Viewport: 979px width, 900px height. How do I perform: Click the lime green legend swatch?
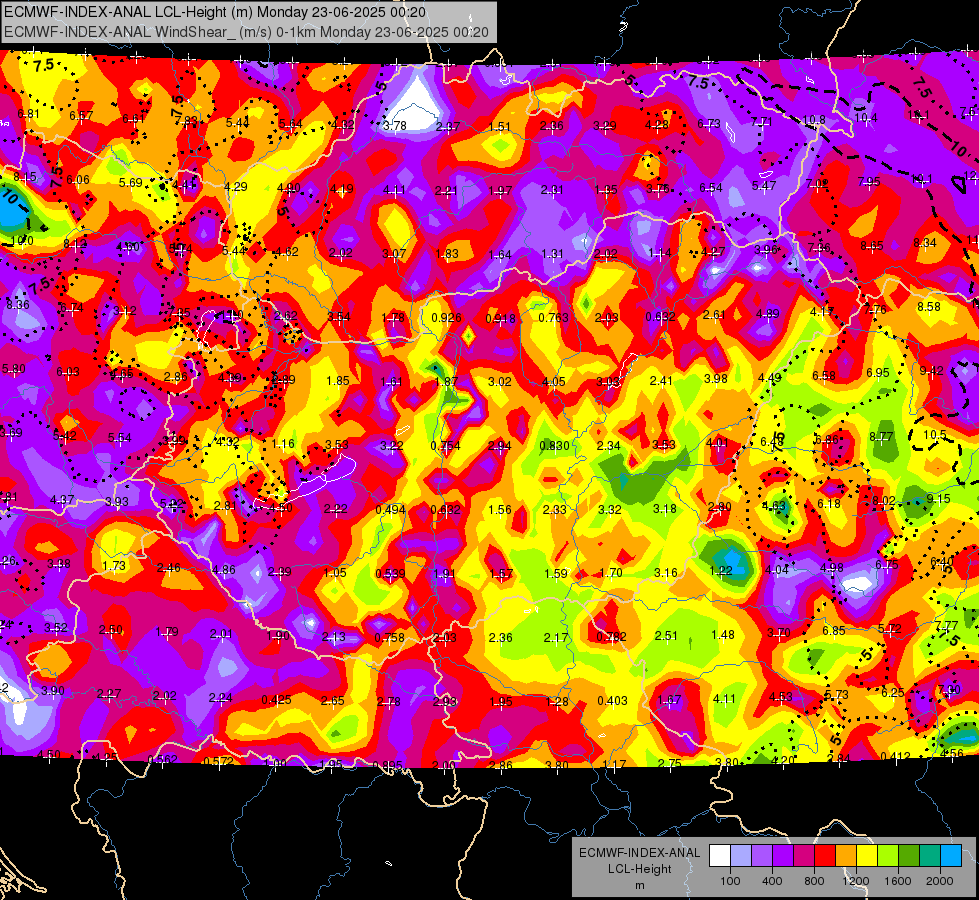(888, 855)
